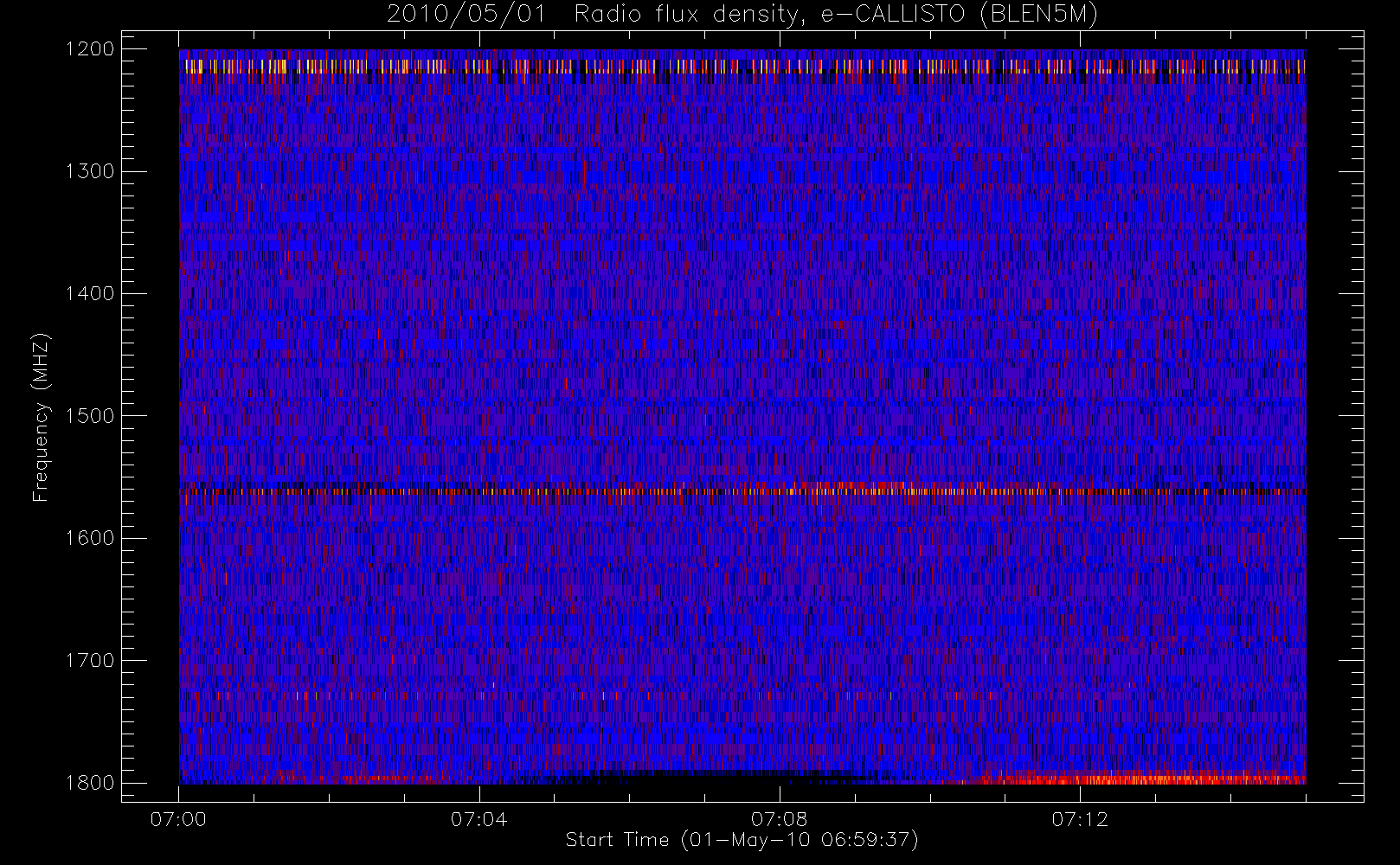This screenshot has height=865, width=1400.
Task: Click the 07:00 time tick label
Action: (178, 819)
